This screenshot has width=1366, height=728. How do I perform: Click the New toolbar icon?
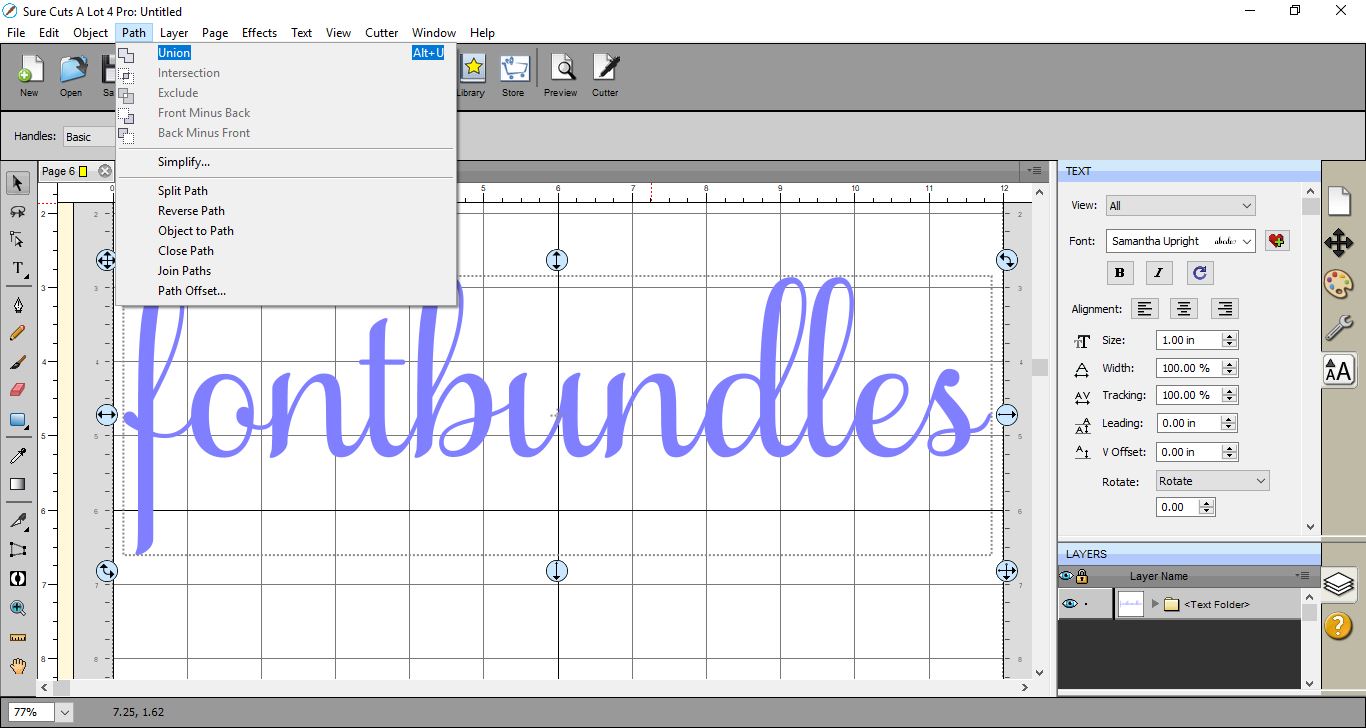[x=29, y=76]
